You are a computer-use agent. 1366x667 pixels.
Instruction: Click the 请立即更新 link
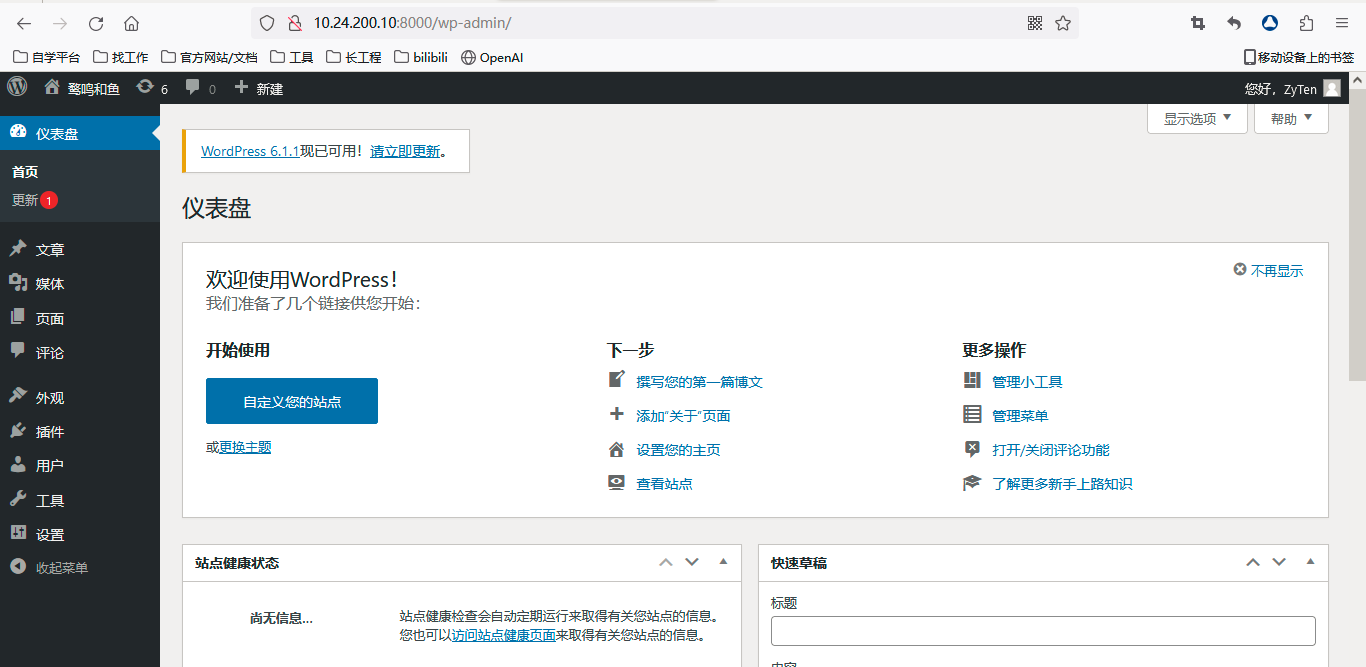tap(405, 151)
